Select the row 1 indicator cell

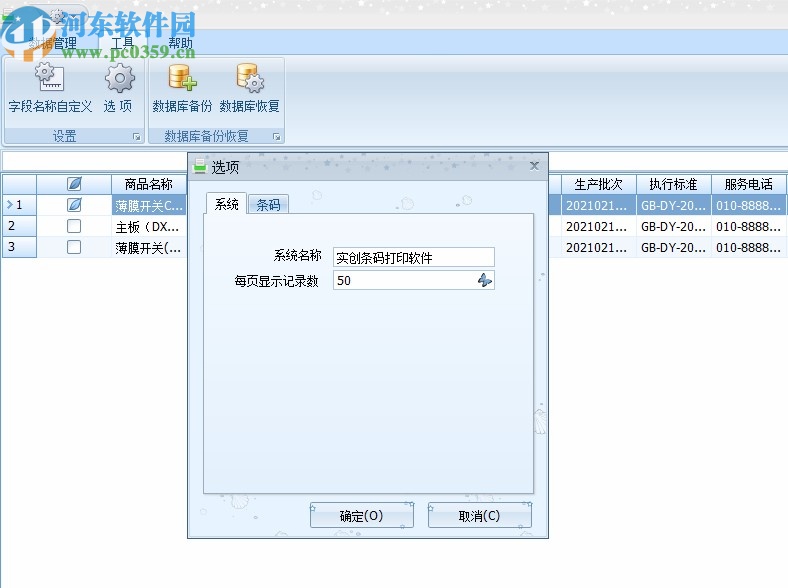[x=19, y=205]
